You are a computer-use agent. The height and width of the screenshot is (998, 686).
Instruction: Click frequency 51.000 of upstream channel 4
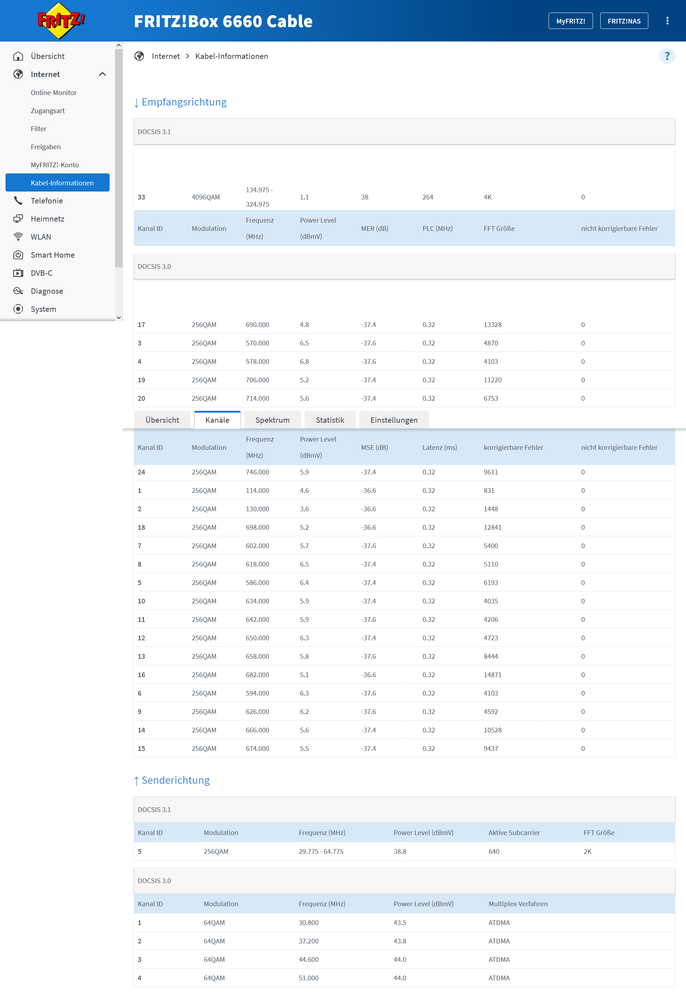point(309,978)
